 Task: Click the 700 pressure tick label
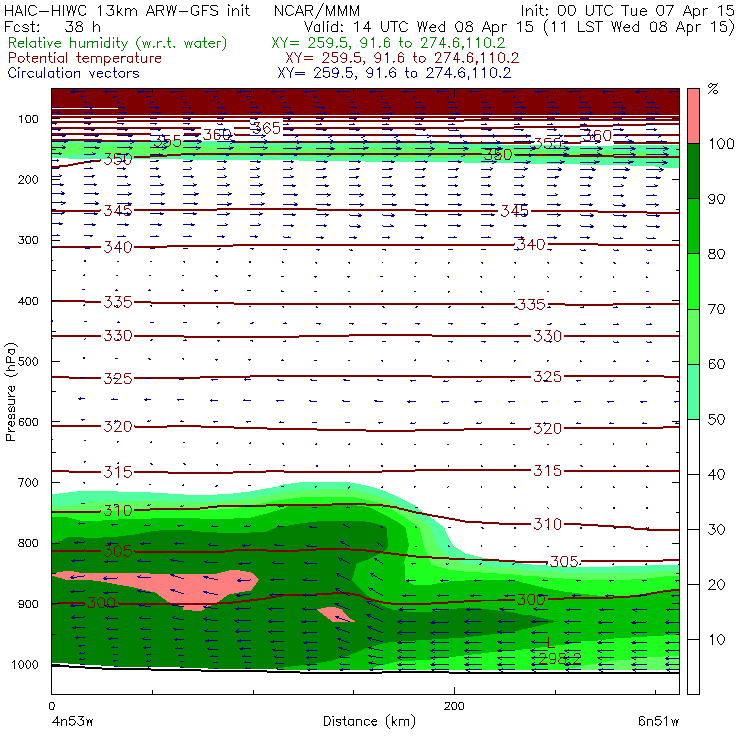(28, 482)
